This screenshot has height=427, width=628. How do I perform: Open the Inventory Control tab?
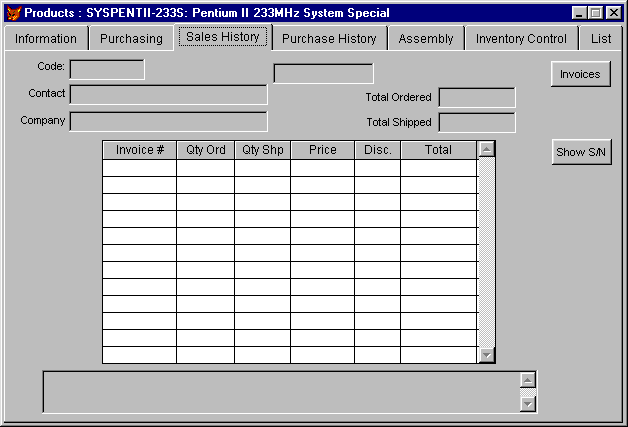coord(521,39)
